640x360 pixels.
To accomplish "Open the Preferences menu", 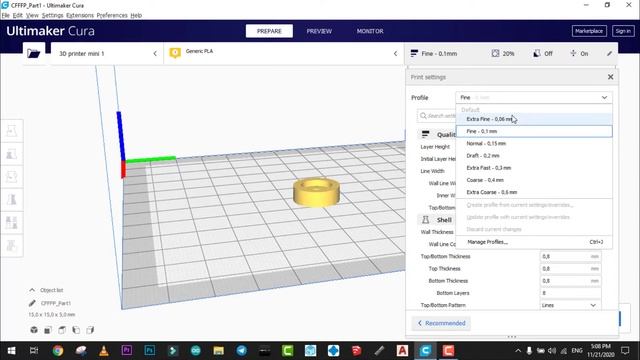I will click(112, 16).
